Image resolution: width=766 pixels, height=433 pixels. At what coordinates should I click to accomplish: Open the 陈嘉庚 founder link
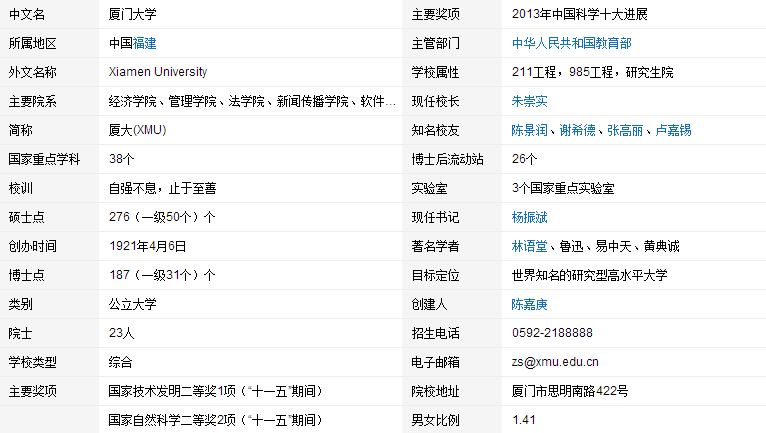click(x=529, y=304)
